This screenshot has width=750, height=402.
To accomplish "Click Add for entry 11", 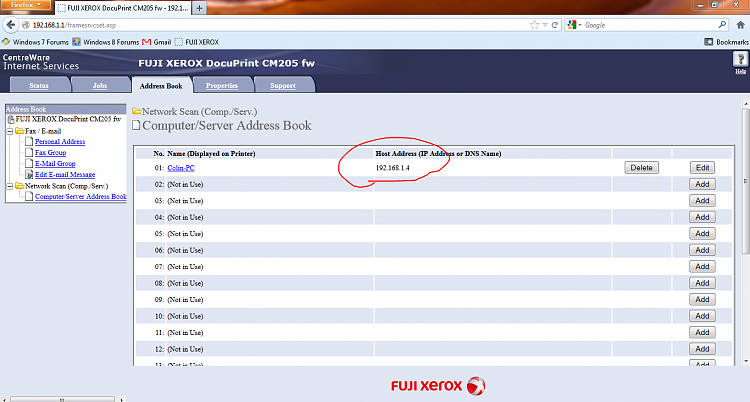I will pyautogui.click(x=702, y=333).
